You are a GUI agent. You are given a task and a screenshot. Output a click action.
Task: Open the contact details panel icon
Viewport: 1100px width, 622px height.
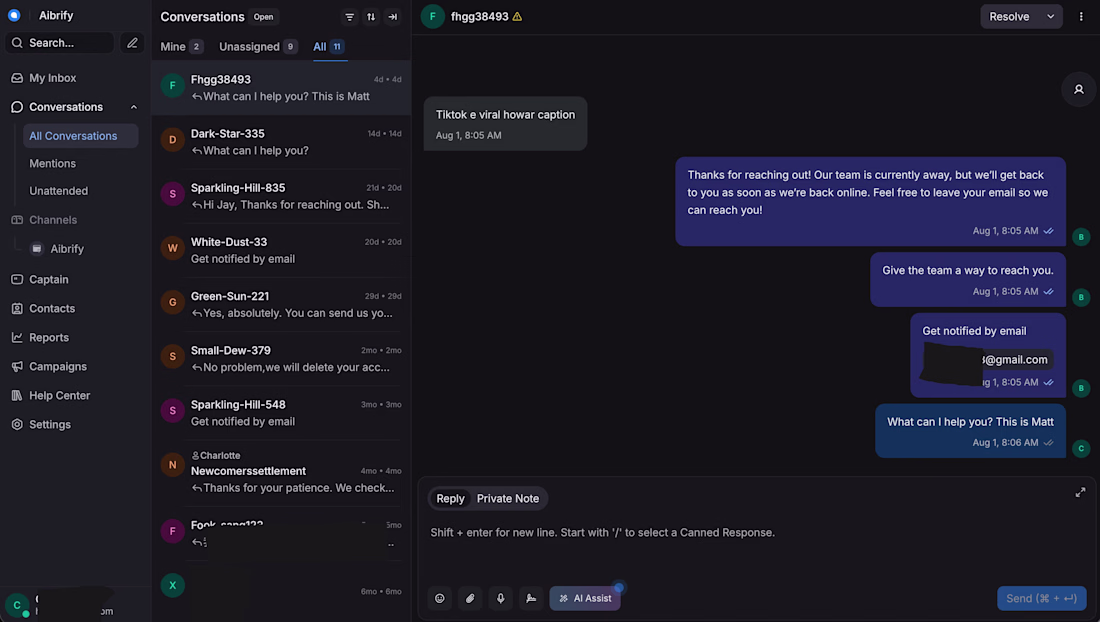click(x=1078, y=89)
